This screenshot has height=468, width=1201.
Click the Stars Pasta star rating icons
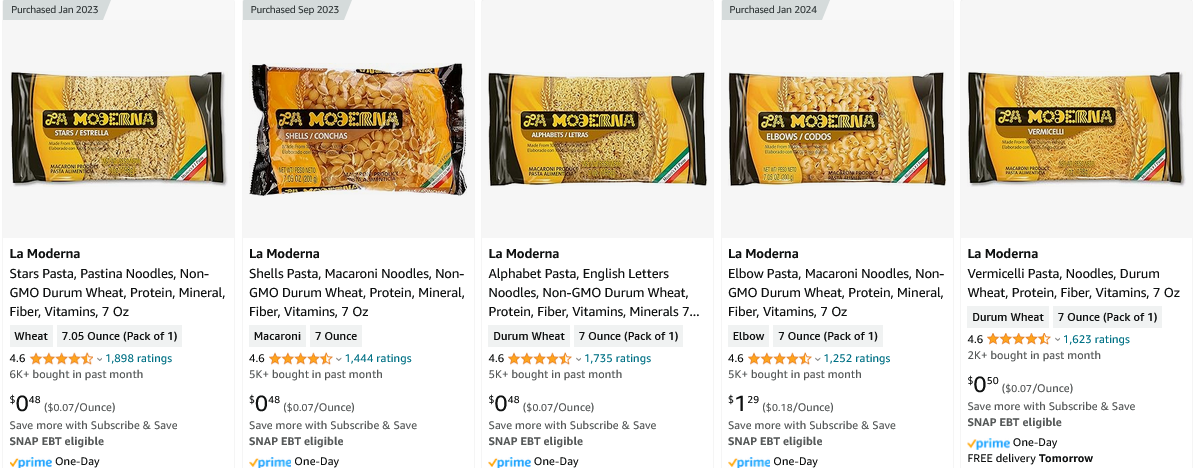coord(61,359)
